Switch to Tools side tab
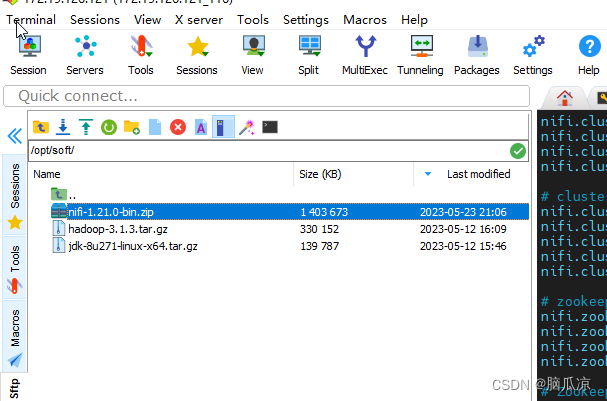 point(15,267)
